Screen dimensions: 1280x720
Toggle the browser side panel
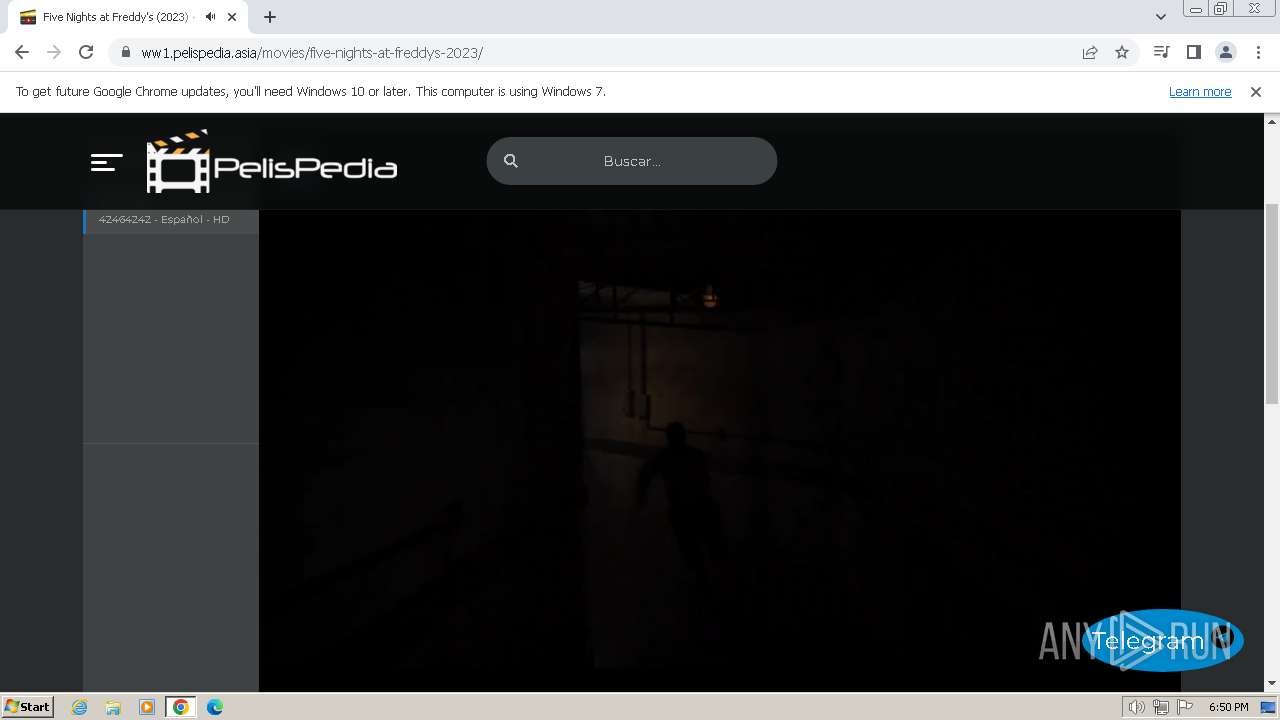pyautogui.click(x=1193, y=52)
